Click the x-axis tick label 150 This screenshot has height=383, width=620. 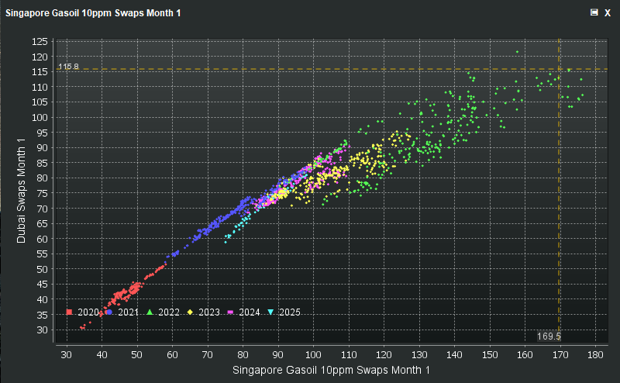(490, 355)
